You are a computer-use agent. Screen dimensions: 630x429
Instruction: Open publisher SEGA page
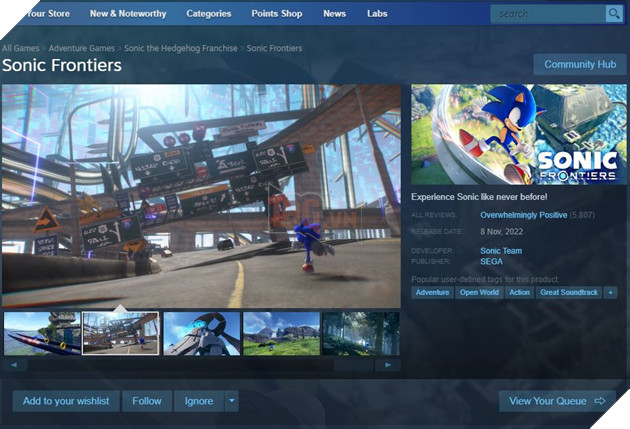[x=491, y=261]
